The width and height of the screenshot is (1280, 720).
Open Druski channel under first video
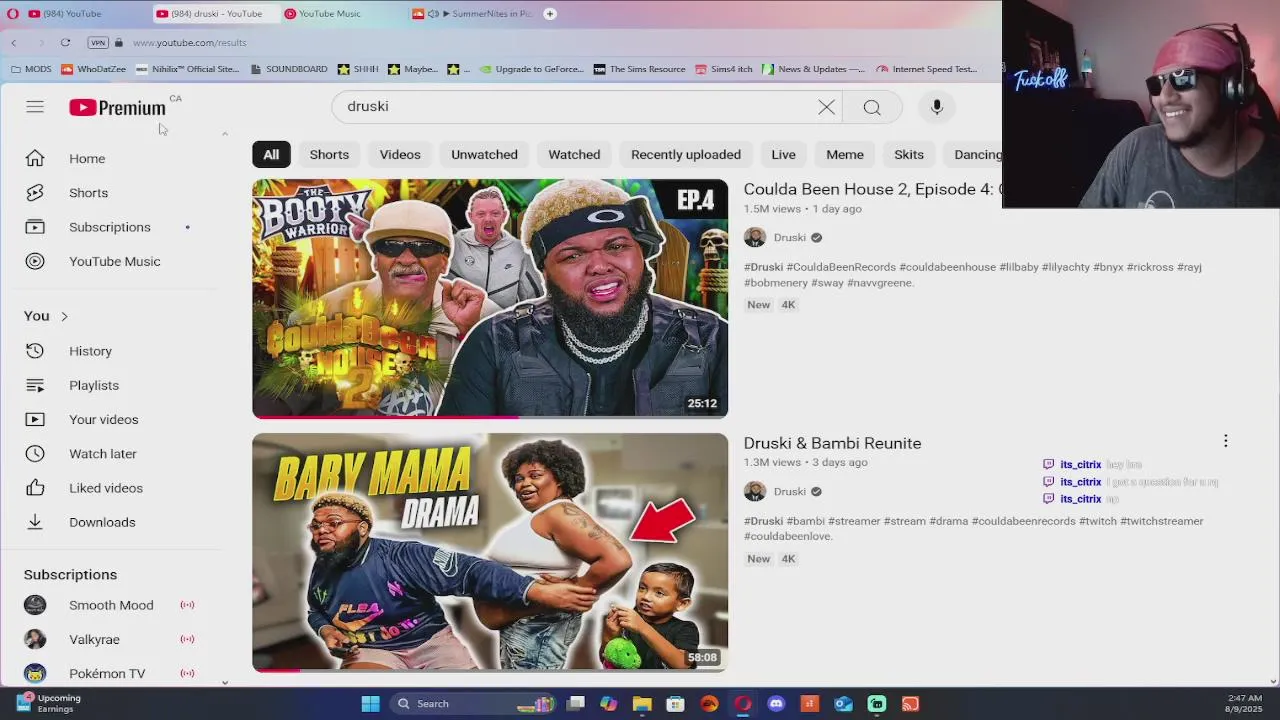tap(789, 237)
